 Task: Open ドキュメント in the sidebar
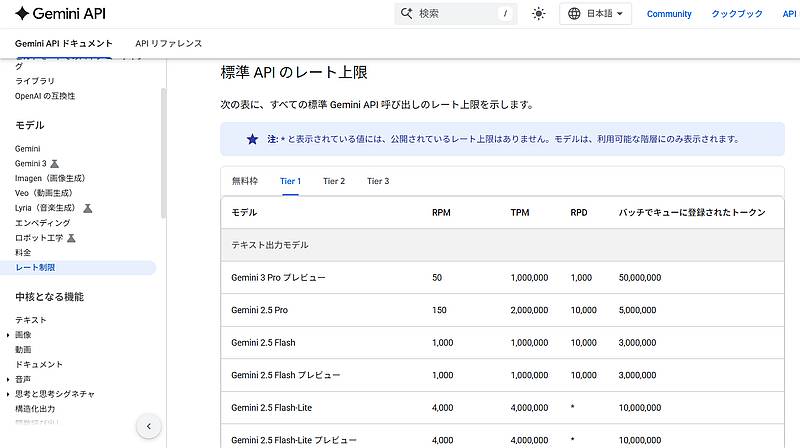pos(39,365)
